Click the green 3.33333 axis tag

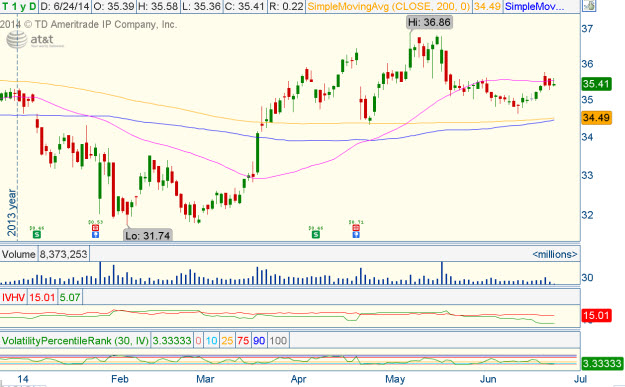click(602, 363)
